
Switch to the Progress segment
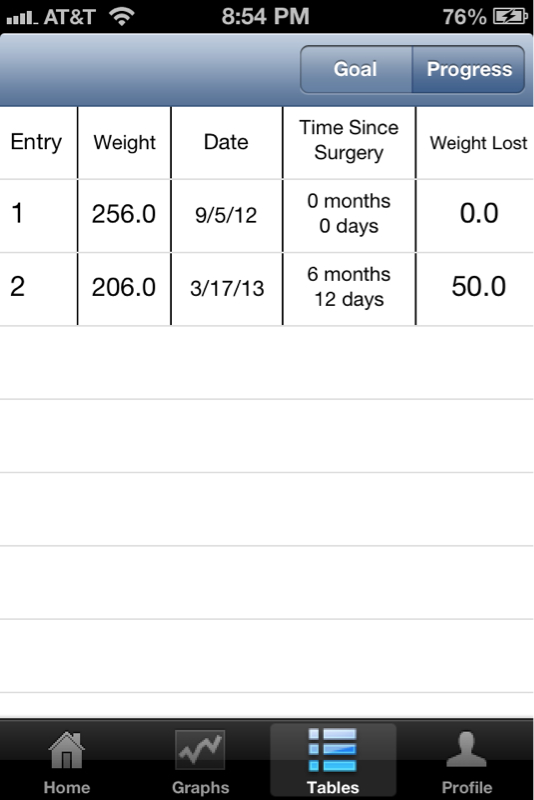tap(469, 69)
